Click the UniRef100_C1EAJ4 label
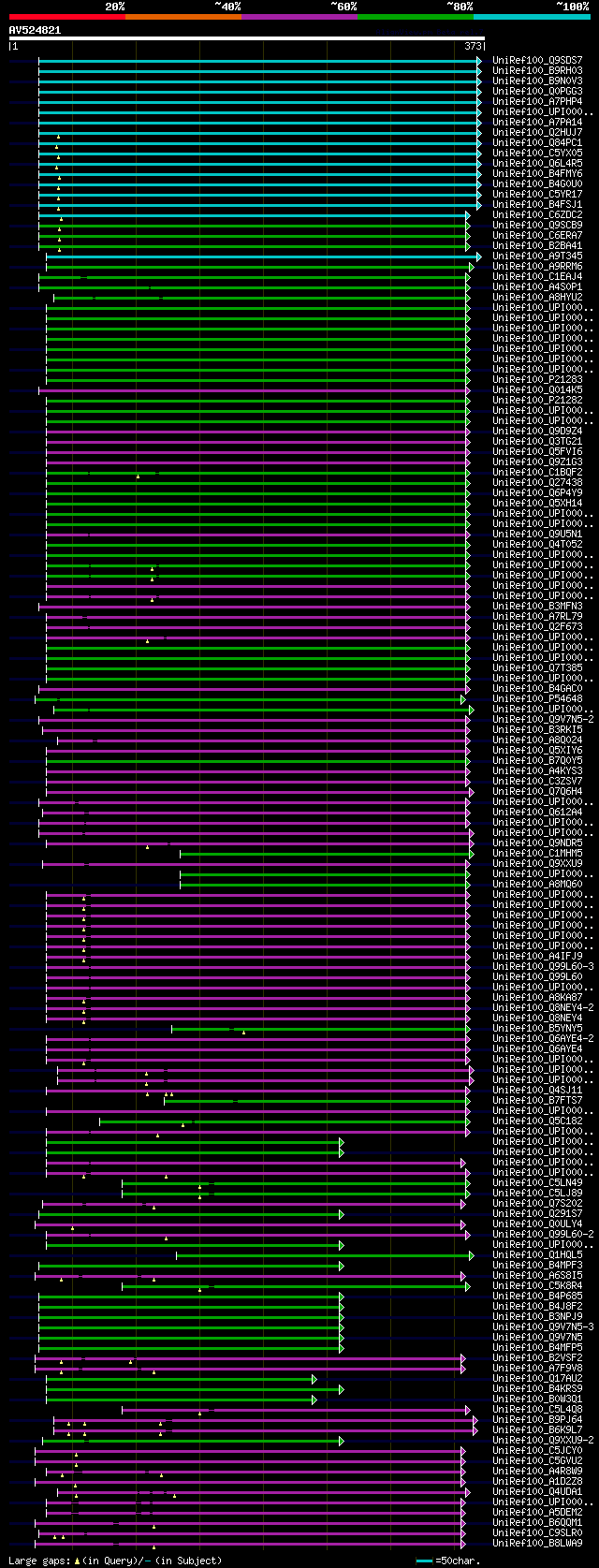Image resolution: width=599 pixels, height=1568 pixels. 537,277
